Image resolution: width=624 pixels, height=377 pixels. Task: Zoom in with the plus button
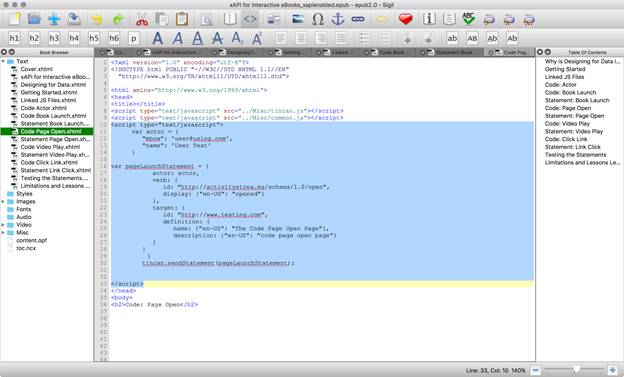(613, 370)
